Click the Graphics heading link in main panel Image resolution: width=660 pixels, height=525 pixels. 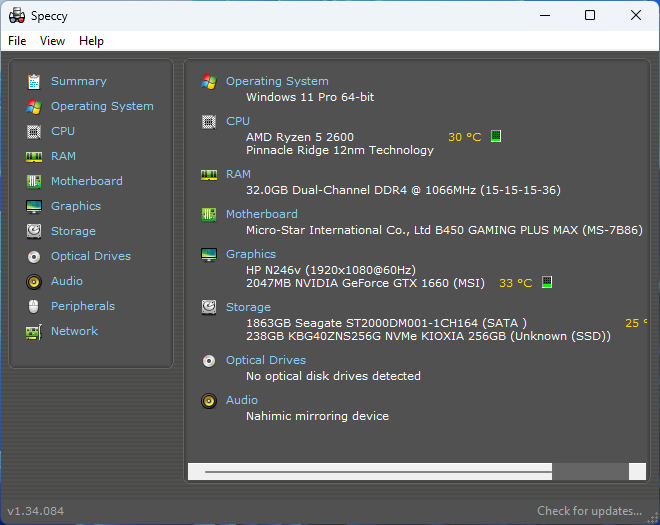[x=251, y=254]
